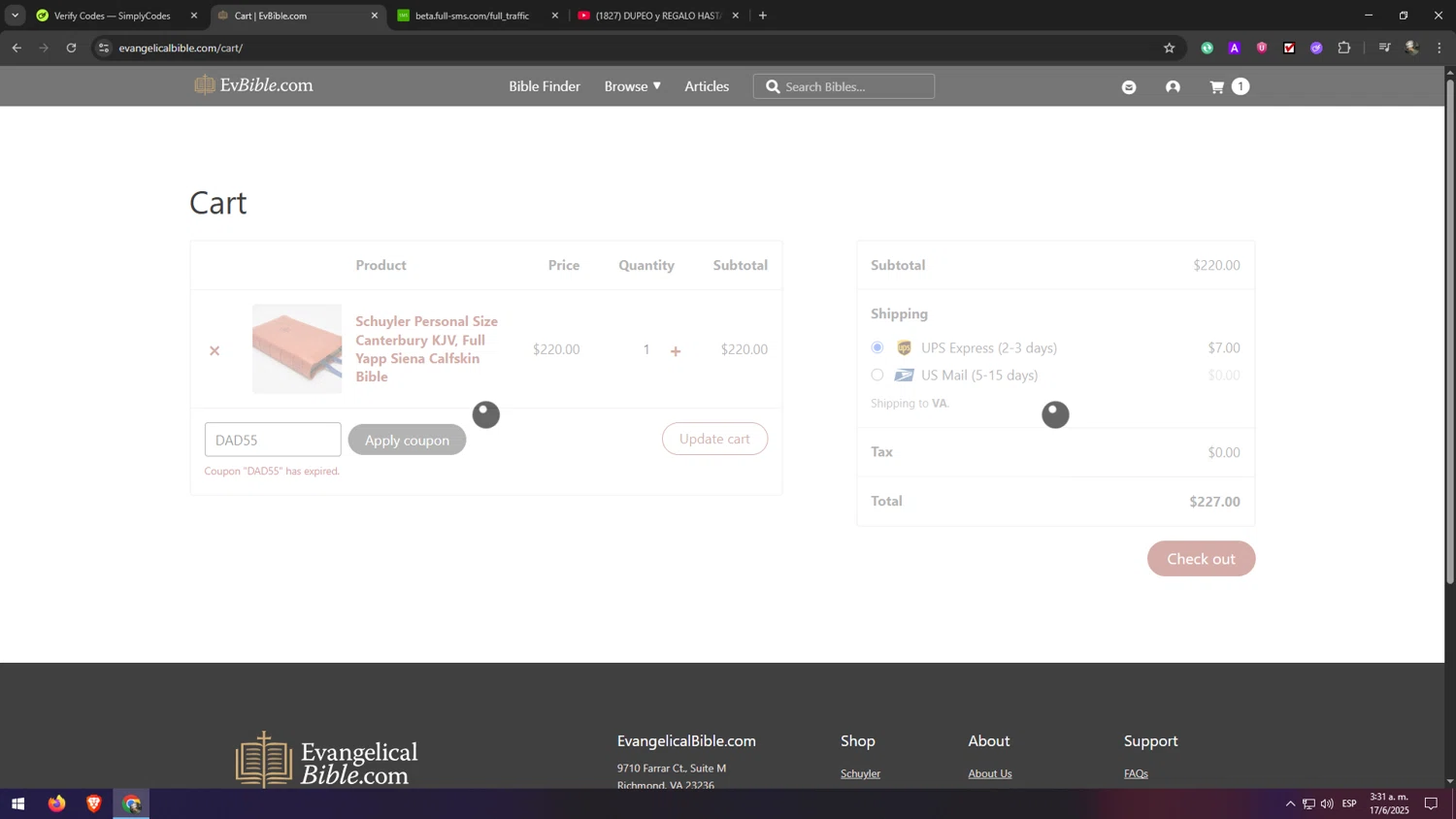
Task: Reload the cart page
Action: 71,48
